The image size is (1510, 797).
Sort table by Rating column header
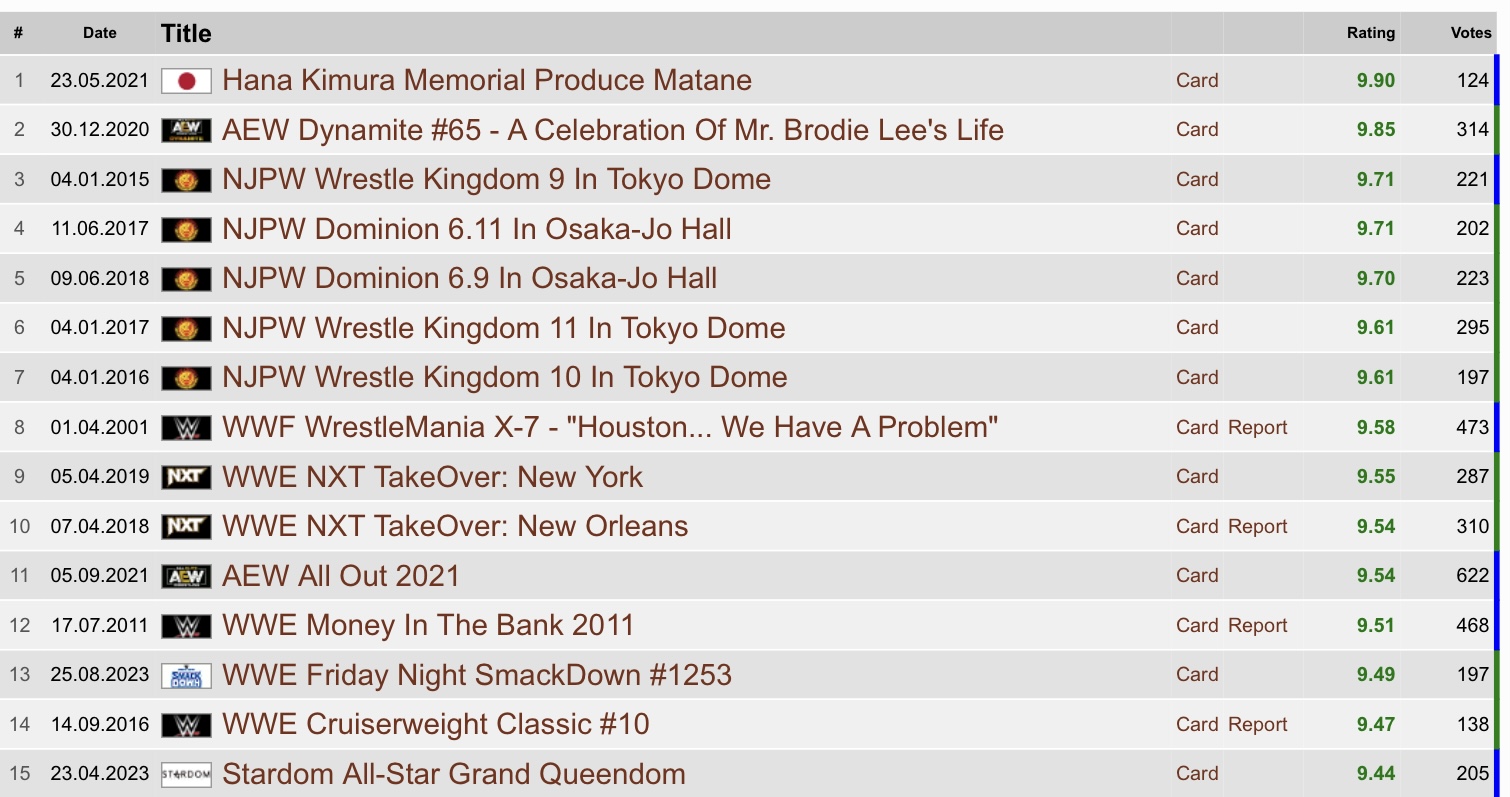coord(1371,33)
